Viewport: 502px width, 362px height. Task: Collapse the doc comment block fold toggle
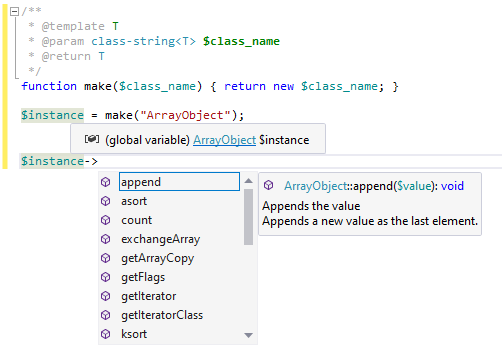click(x=14, y=12)
